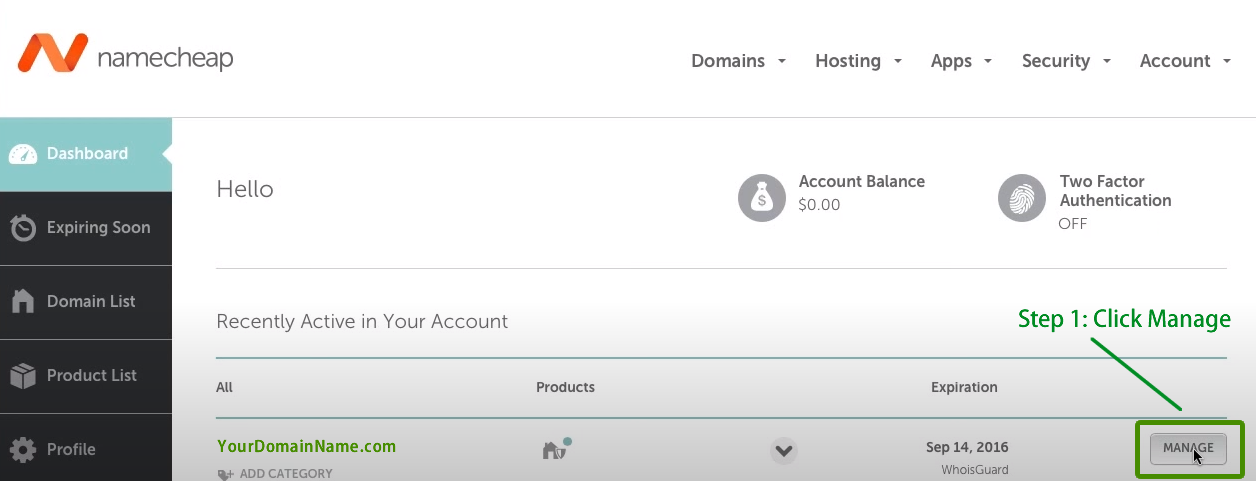Open the YourDomainName.com link

[306, 446]
